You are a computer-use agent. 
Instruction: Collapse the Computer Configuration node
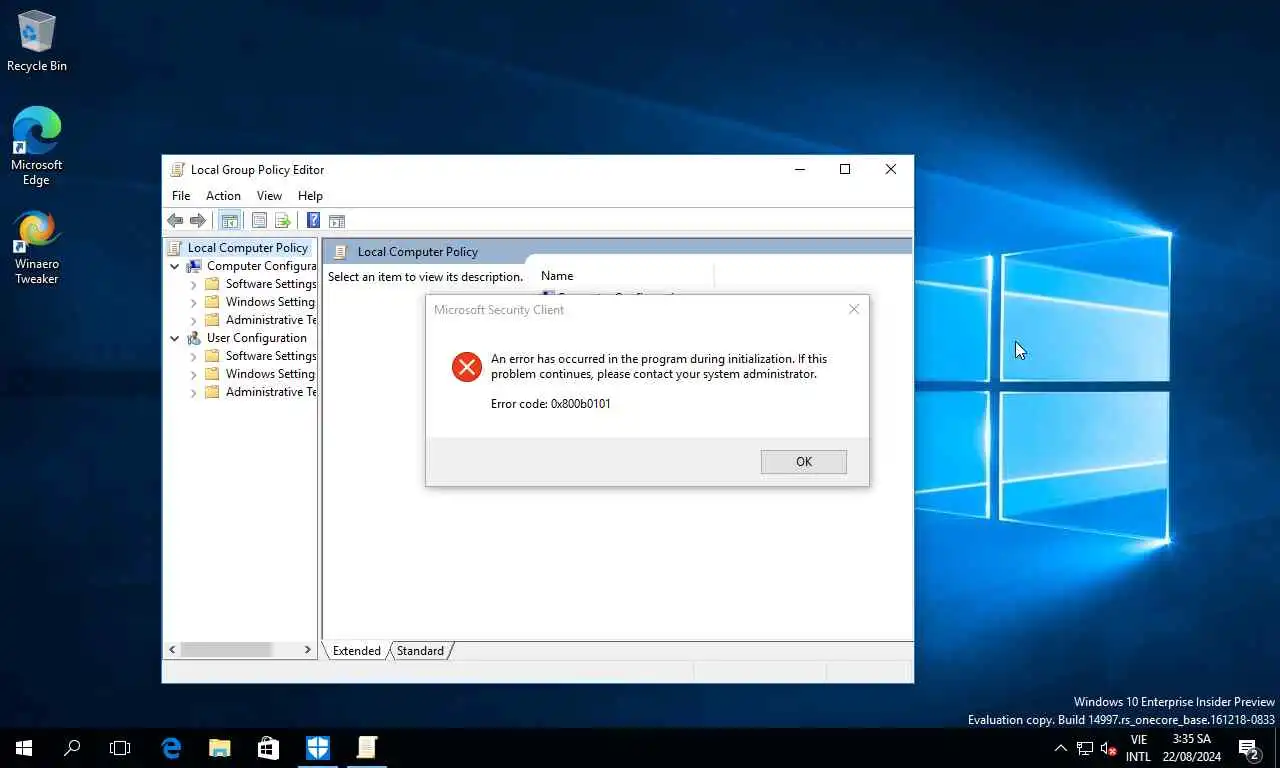coord(175,266)
